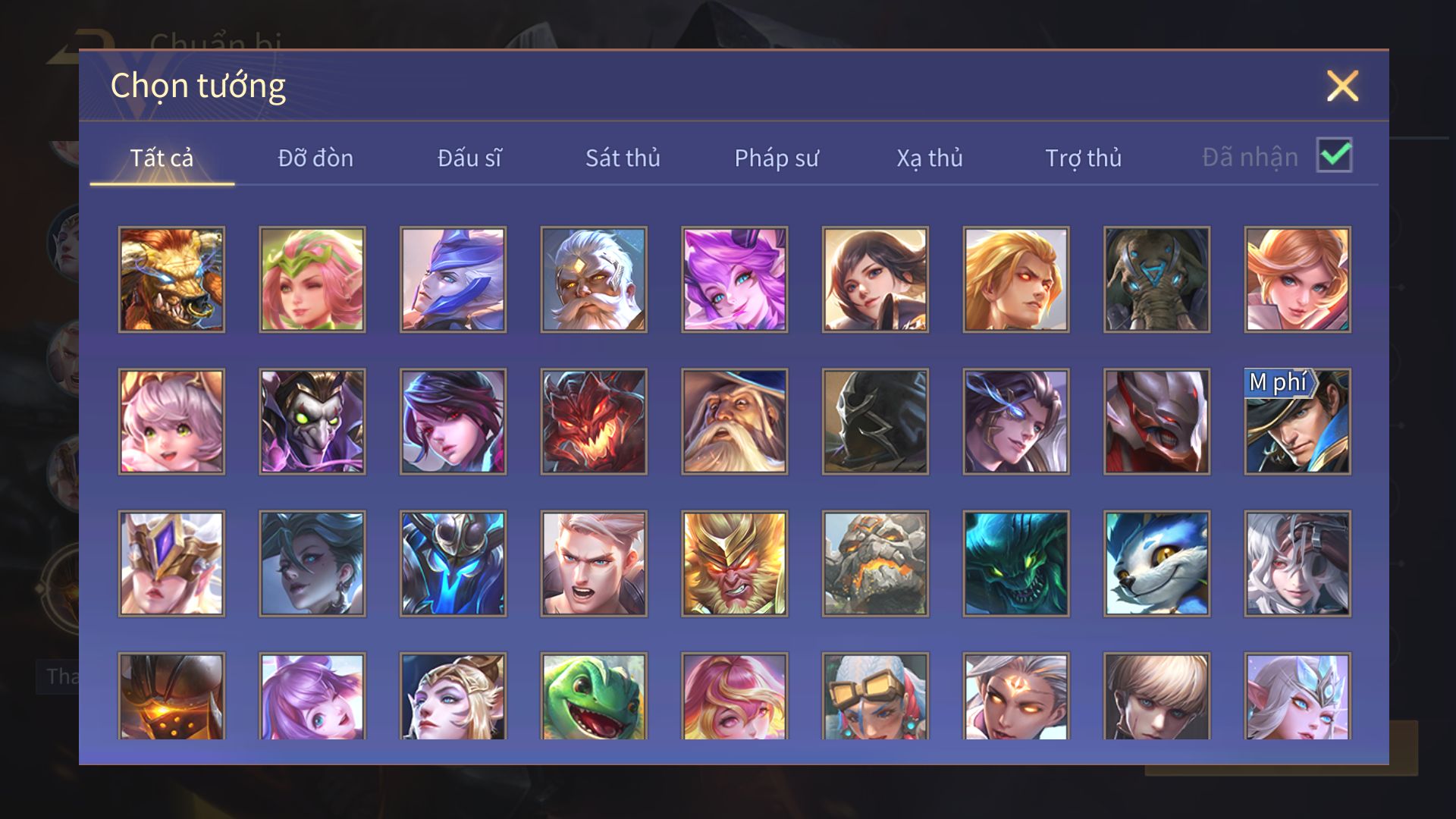This screenshot has height=819, width=1456.
Task: Select the red lava demon hero
Action: (594, 422)
